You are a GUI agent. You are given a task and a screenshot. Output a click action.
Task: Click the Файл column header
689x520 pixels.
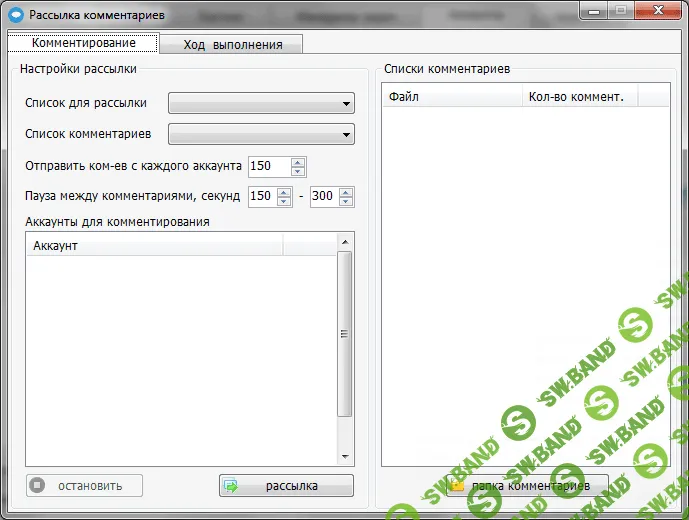pyautogui.click(x=452, y=97)
